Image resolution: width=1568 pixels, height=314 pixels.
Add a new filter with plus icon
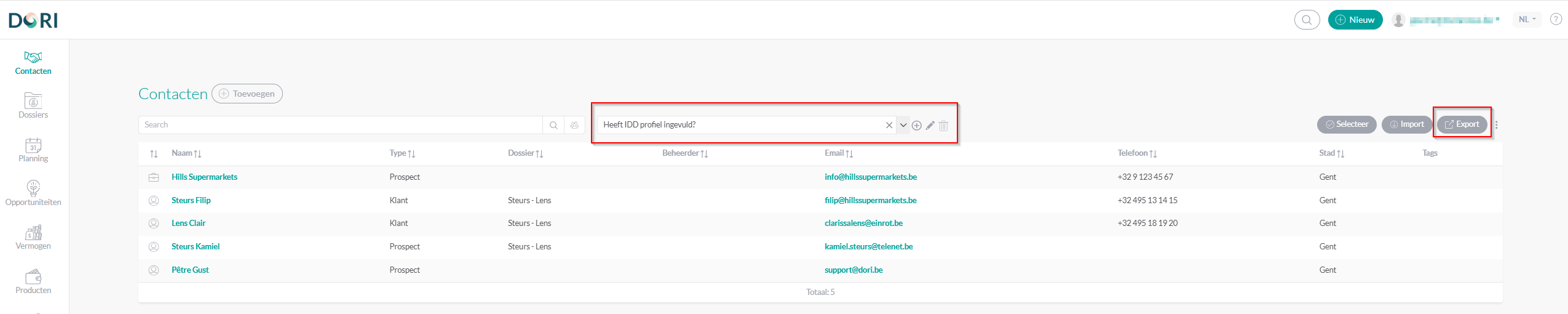pyautogui.click(x=916, y=126)
